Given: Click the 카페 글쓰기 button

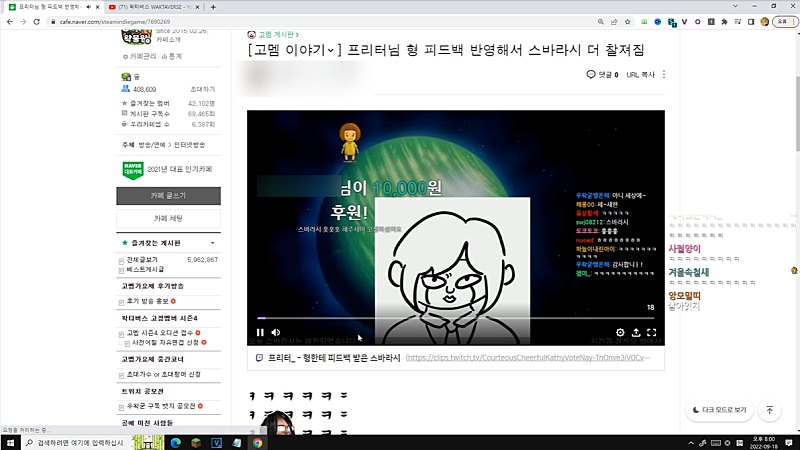Looking at the screenshot, I should click(x=168, y=196).
